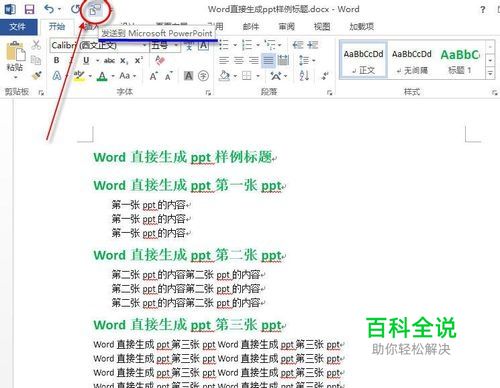Copy the selection with the copy icon

36,60
